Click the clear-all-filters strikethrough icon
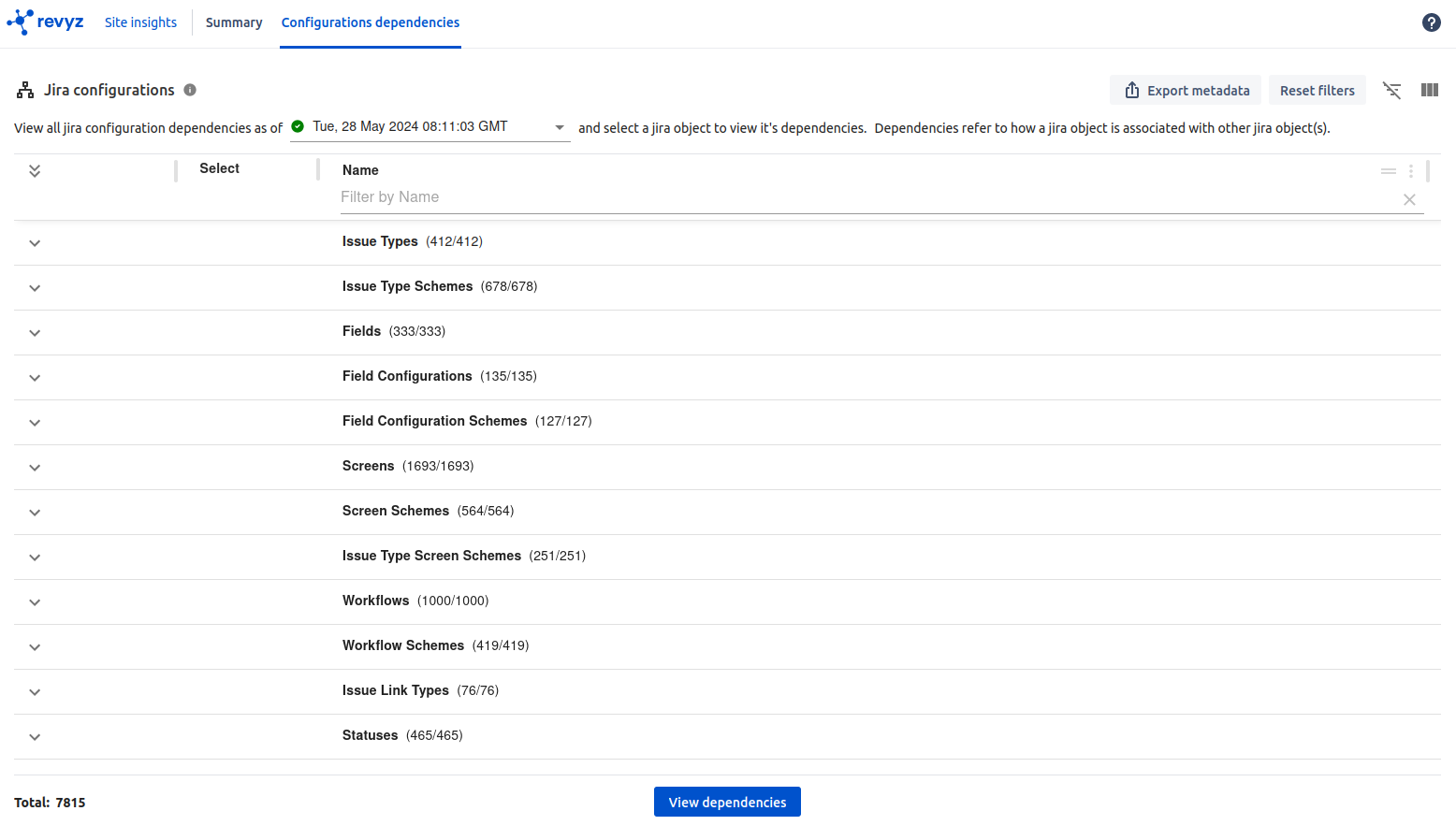Image resolution: width=1456 pixels, height=840 pixels. click(x=1391, y=90)
